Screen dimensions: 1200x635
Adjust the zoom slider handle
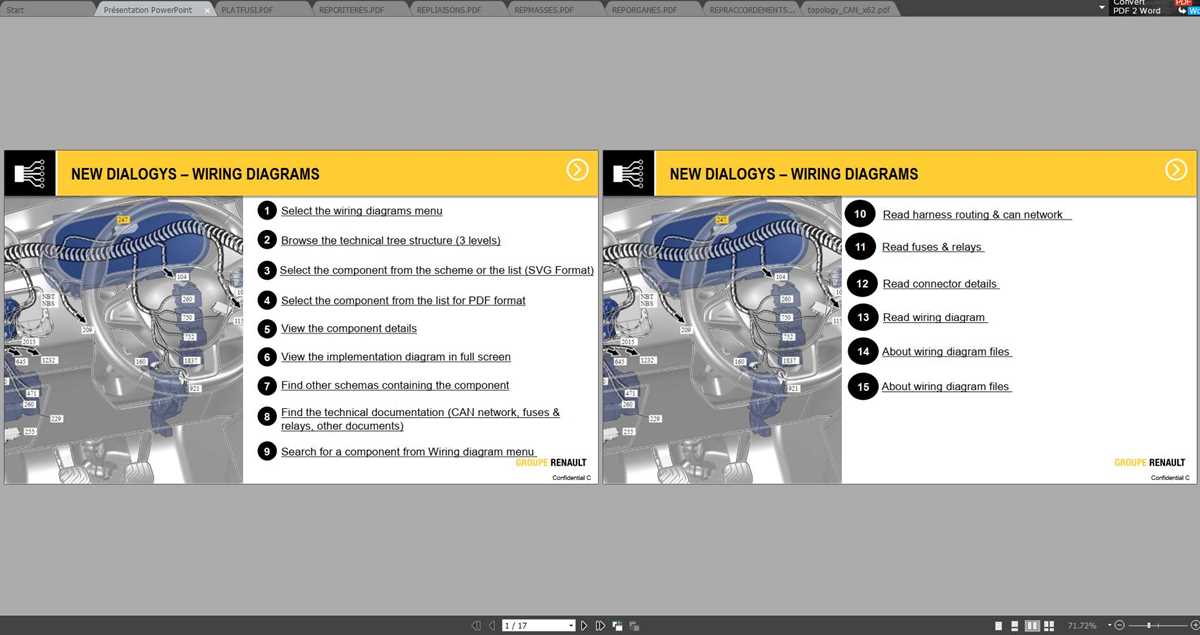(x=1149, y=625)
